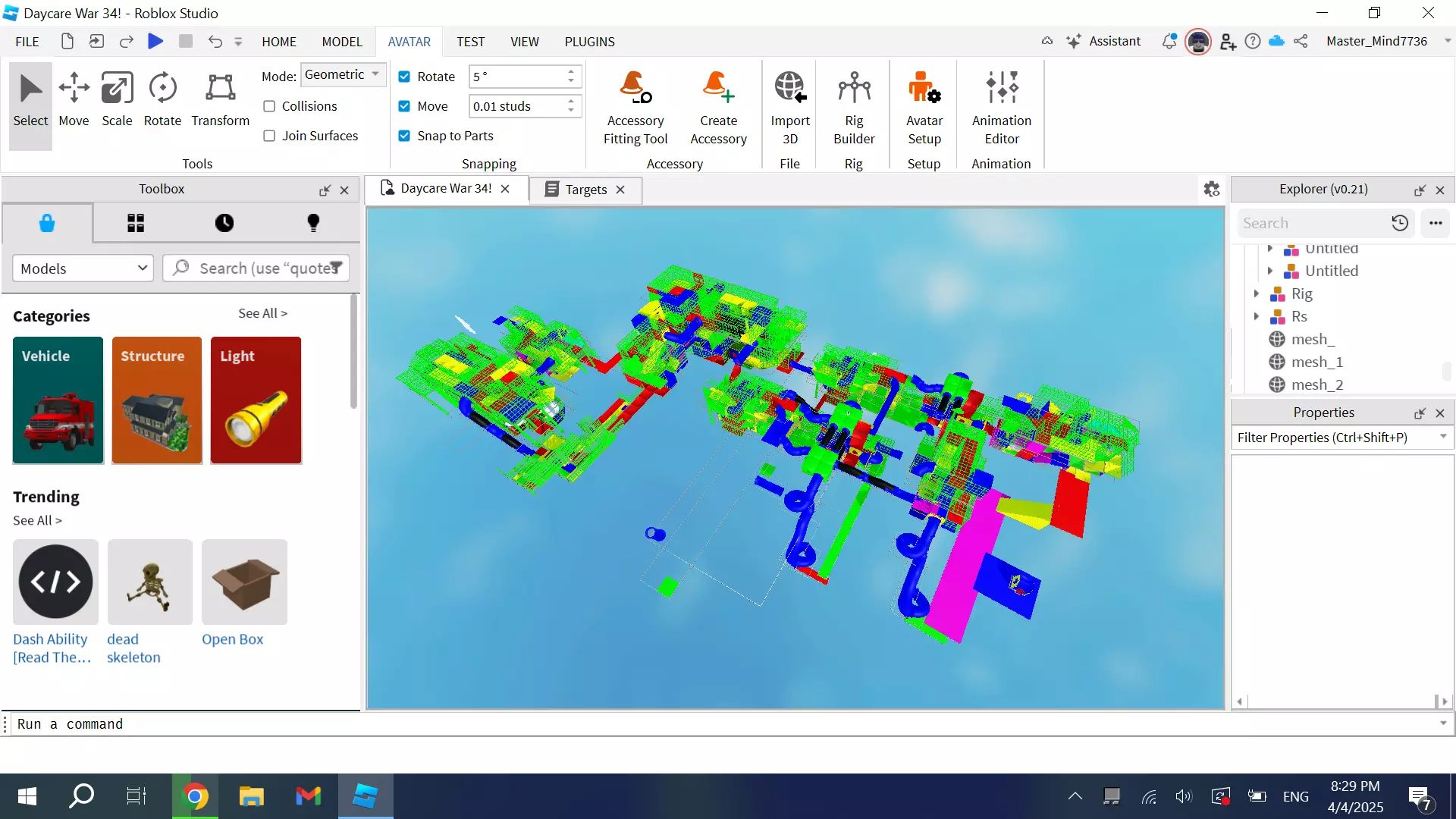
Task: Open the Animation Editor
Action: click(x=1001, y=107)
